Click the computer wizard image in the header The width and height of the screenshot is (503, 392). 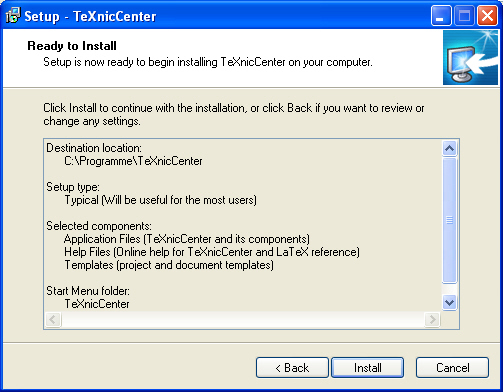[x=470, y=57]
